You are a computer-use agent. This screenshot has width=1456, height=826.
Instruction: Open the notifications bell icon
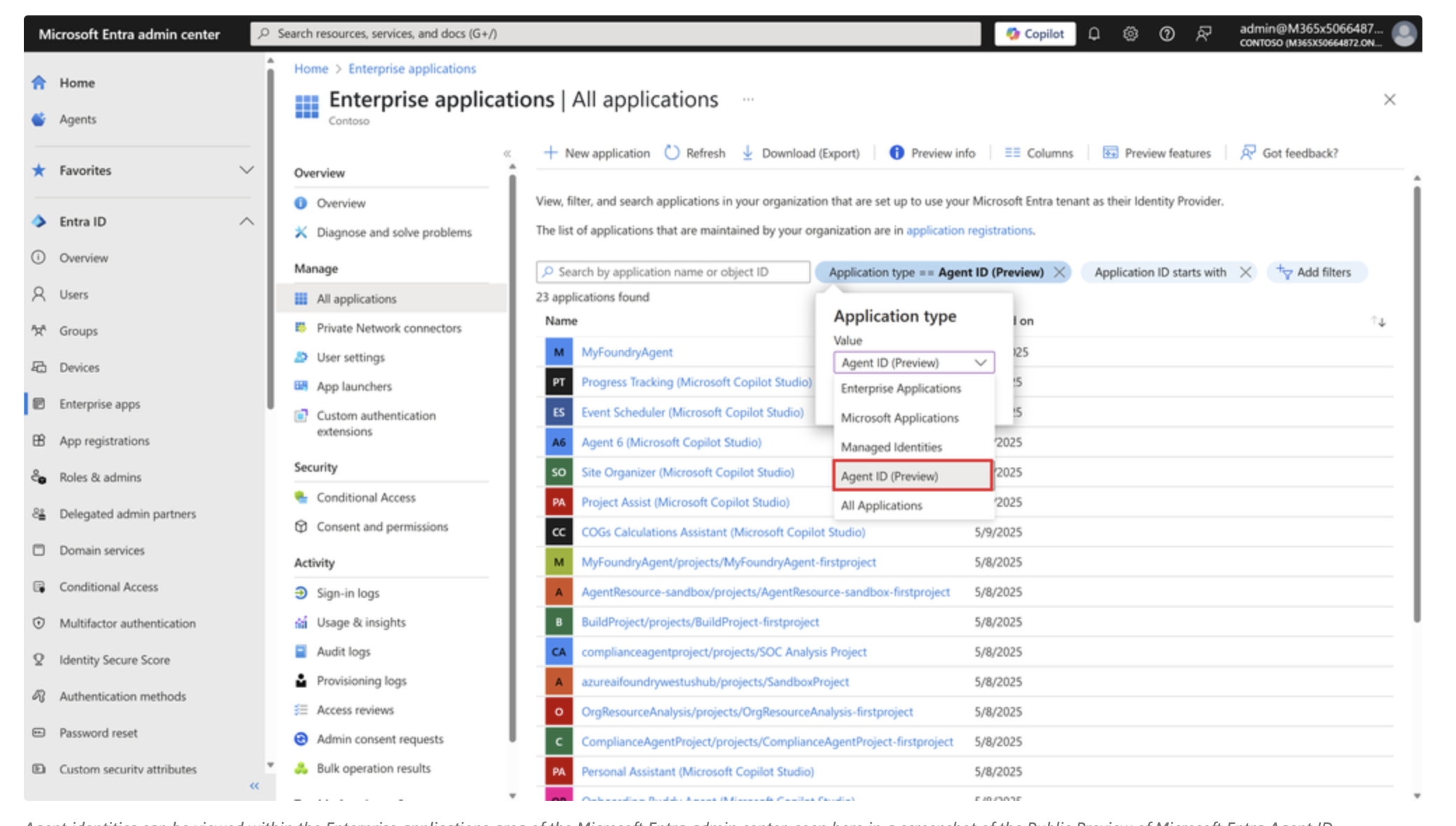(x=1093, y=34)
